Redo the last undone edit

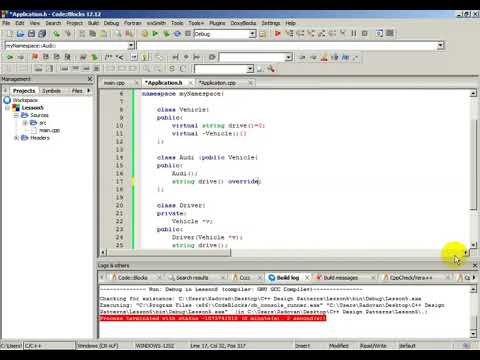click(x=68, y=34)
